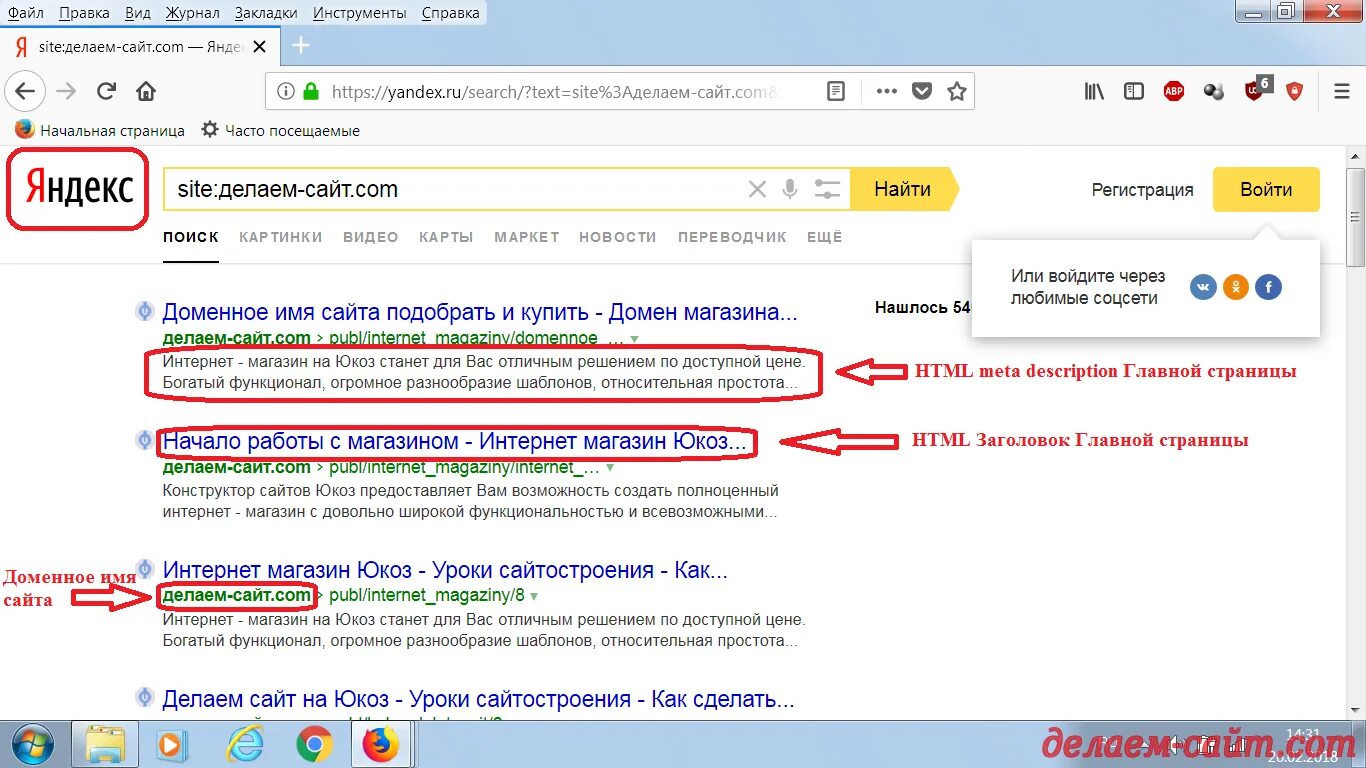Click the Найти search button

click(904, 189)
